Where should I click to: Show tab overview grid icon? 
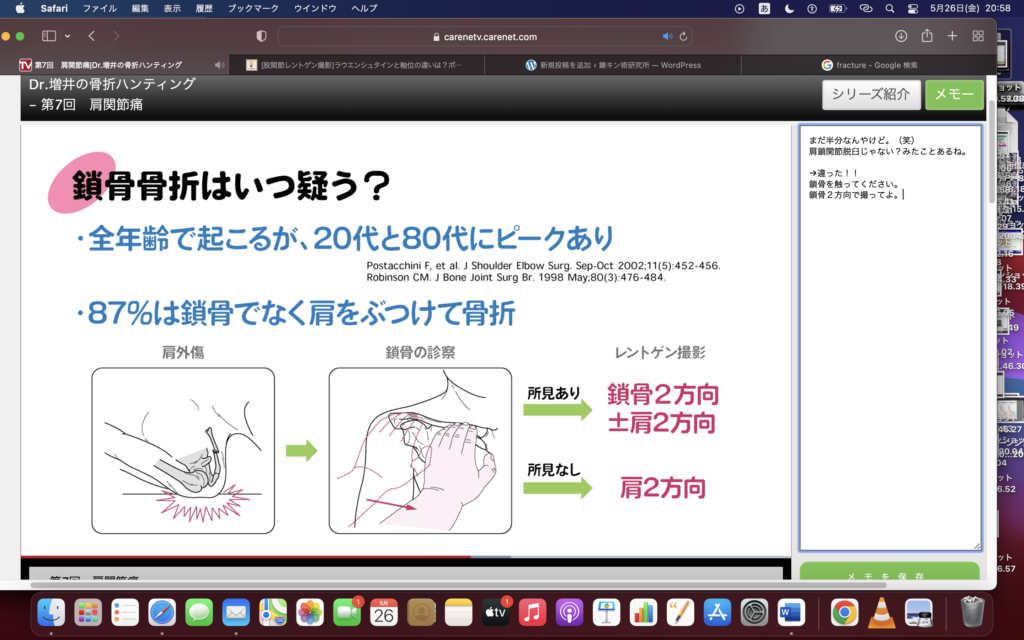pyautogui.click(x=978, y=36)
